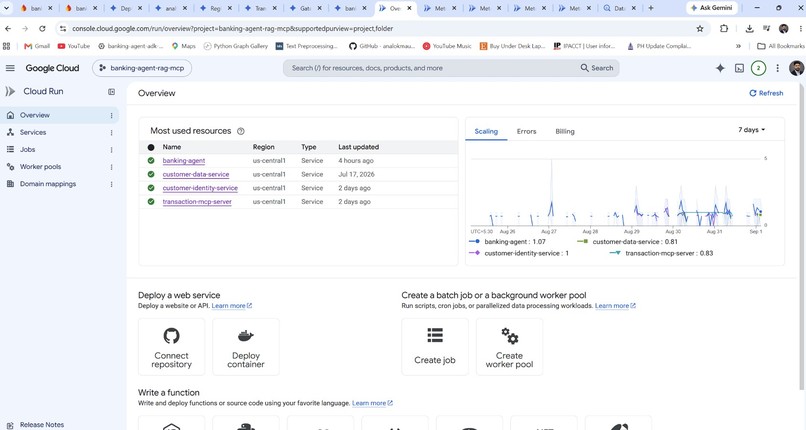
Task: Click the Refresh button
Action: point(766,93)
